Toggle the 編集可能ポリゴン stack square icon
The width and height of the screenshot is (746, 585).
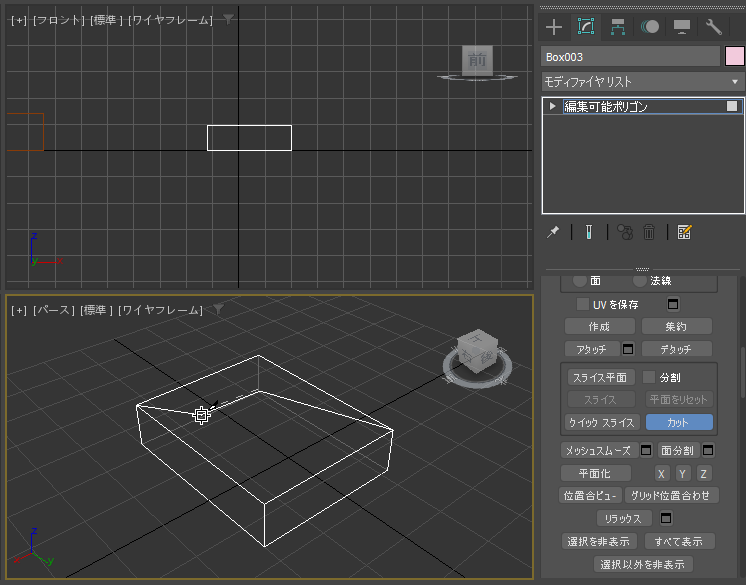[732, 106]
